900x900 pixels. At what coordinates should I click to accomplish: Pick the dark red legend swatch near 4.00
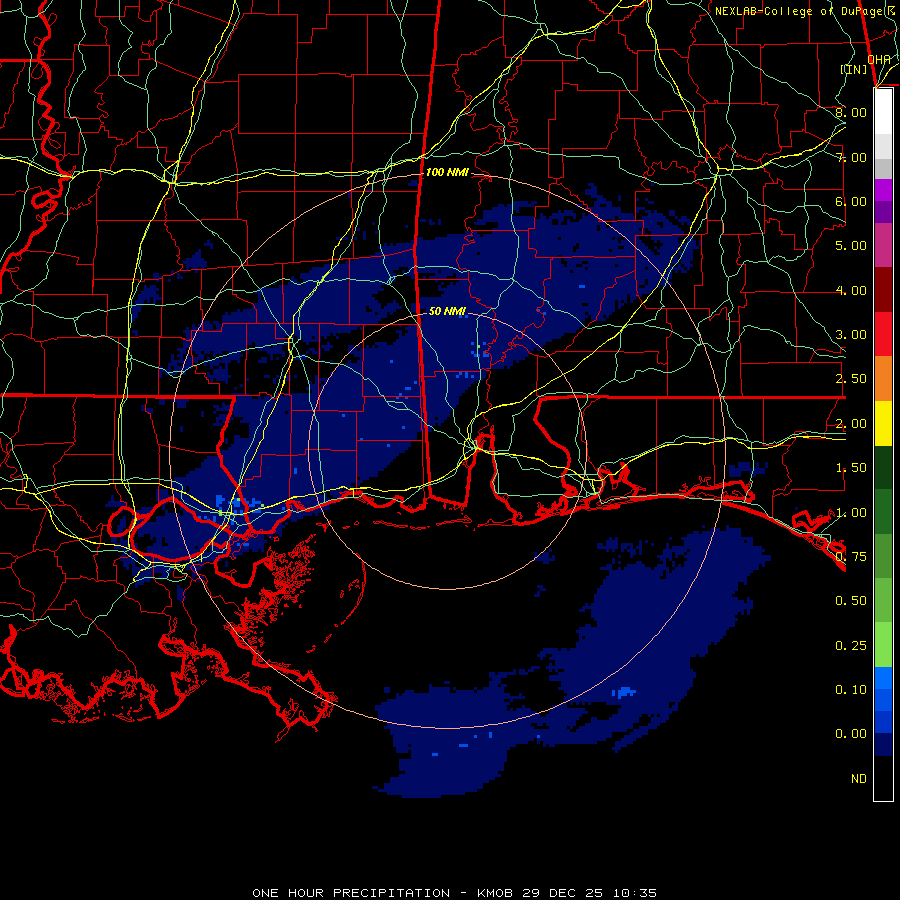883,290
